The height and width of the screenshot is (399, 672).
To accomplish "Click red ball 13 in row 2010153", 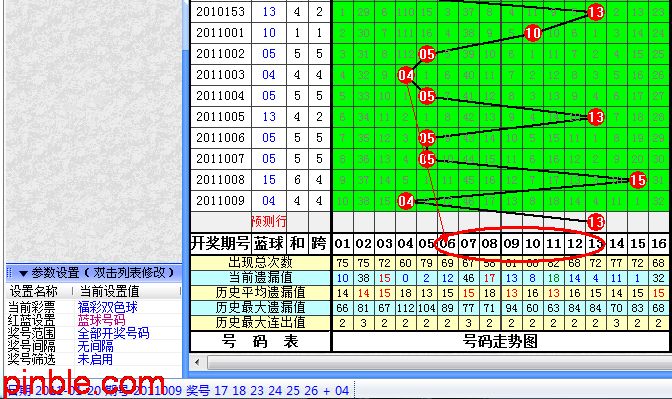I will pos(595,12).
